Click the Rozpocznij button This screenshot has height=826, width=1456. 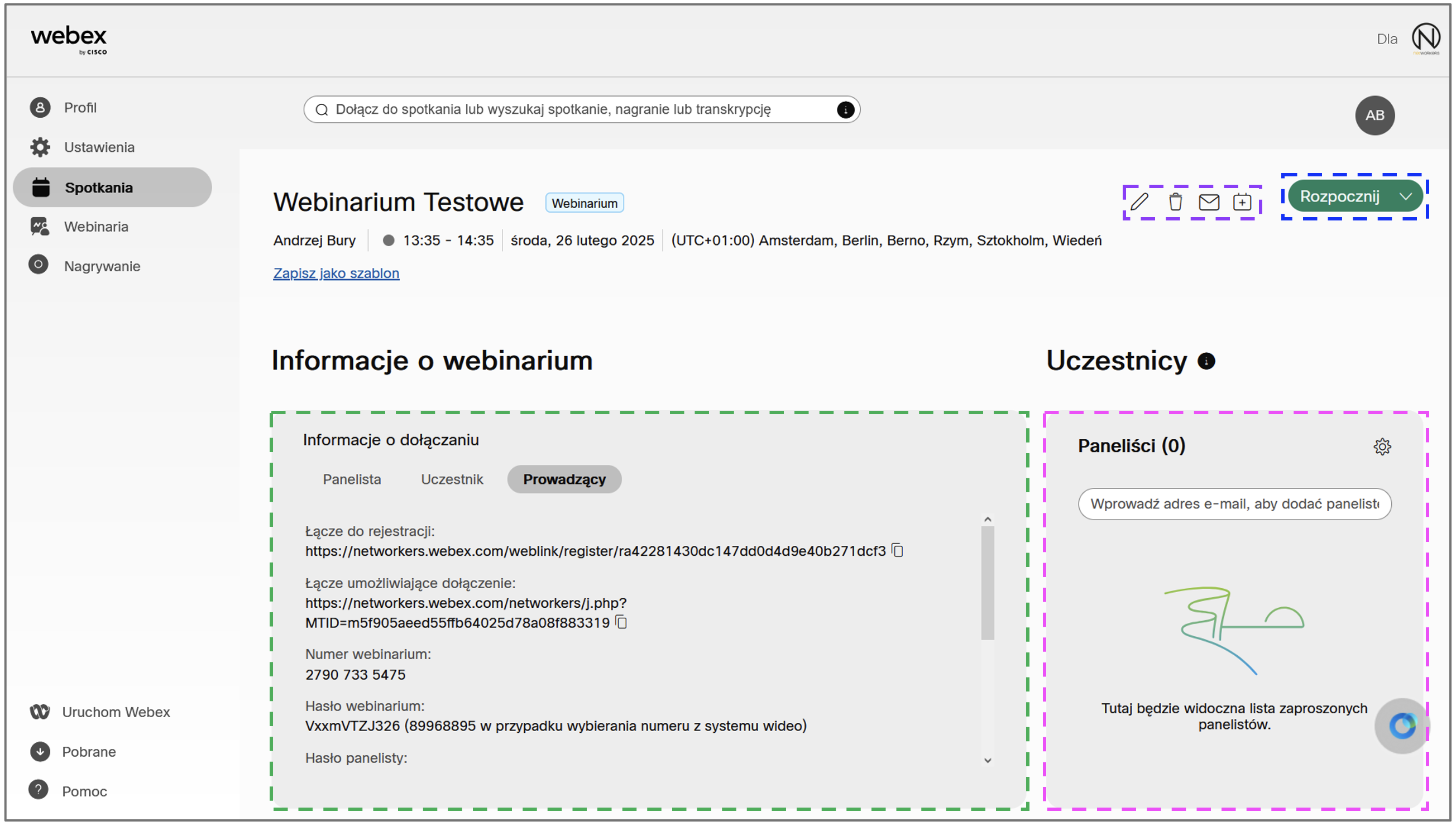(x=1339, y=197)
